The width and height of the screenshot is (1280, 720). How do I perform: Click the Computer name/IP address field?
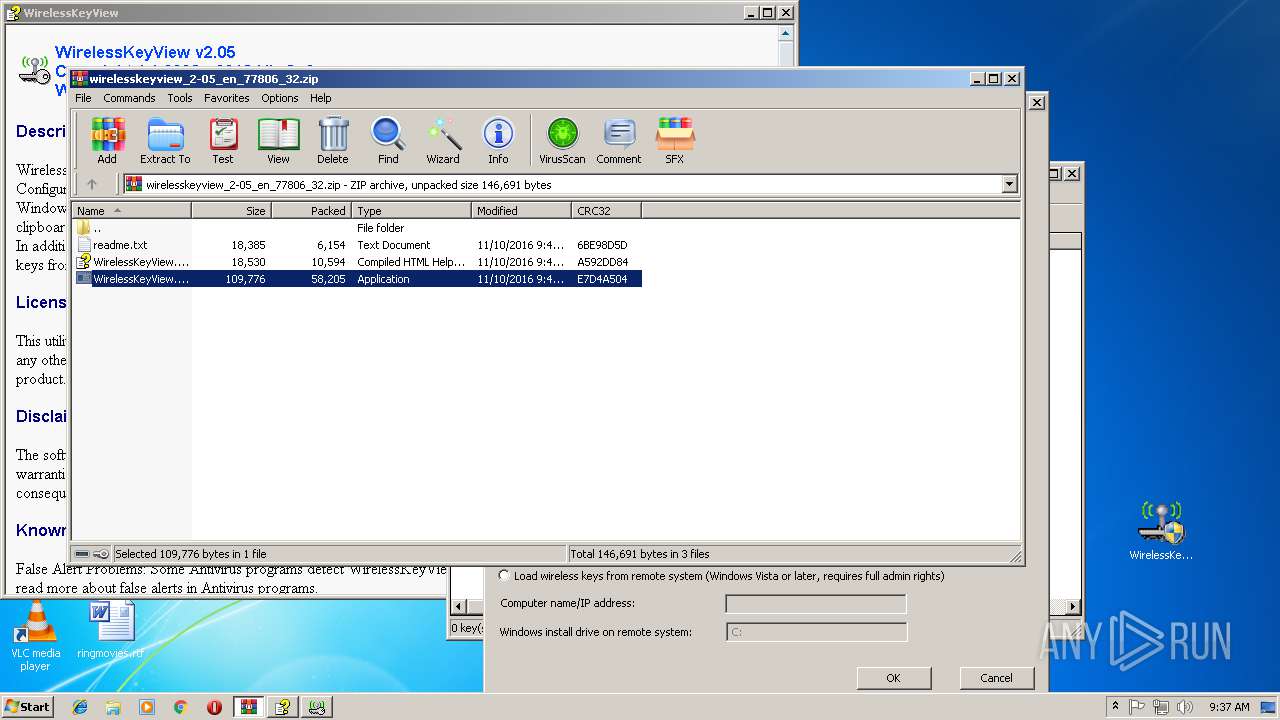pyautogui.click(x=816, y=604)
